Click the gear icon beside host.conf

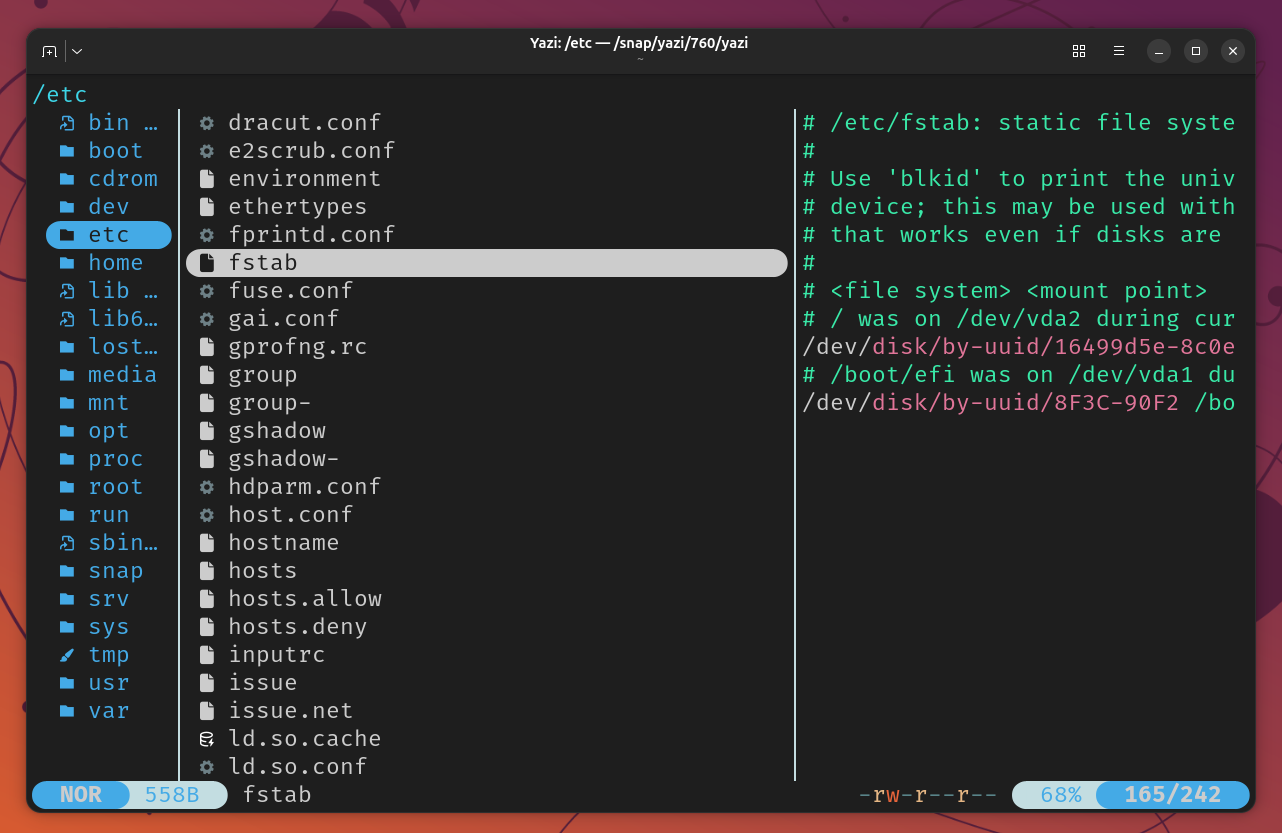pyautogui.click(x=207, y=515)
